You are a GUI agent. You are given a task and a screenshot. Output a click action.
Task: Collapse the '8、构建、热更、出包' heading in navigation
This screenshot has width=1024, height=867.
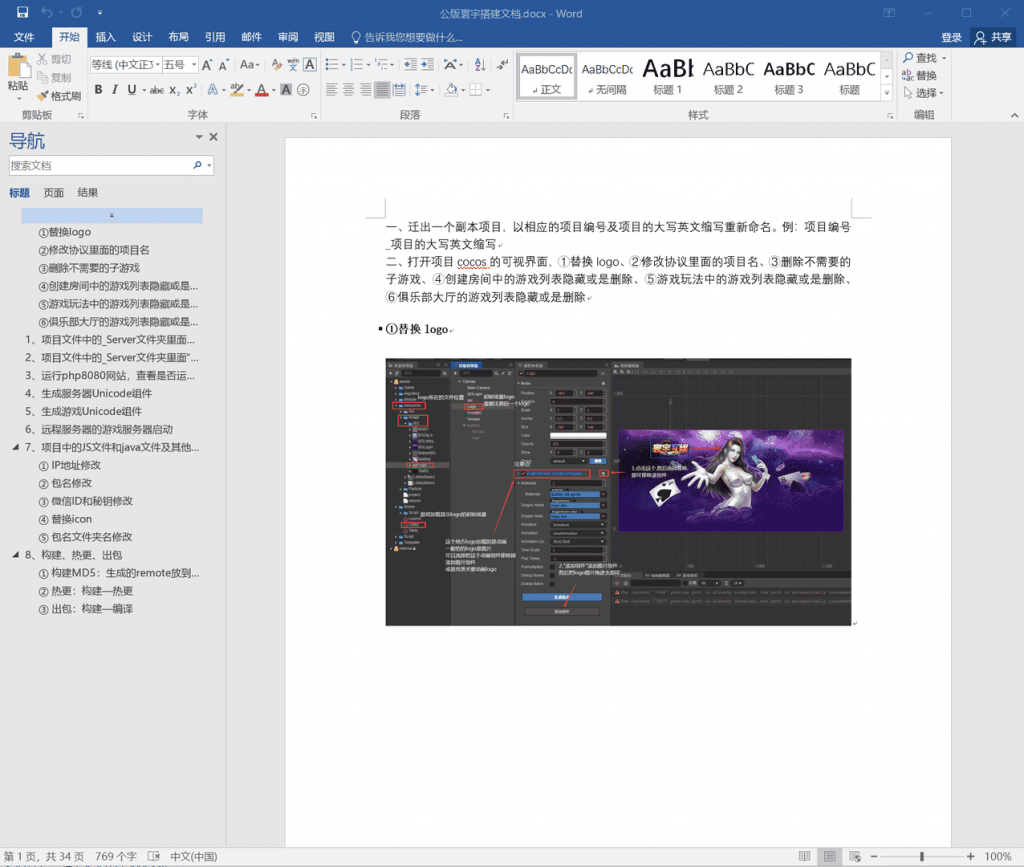[15, 555]
